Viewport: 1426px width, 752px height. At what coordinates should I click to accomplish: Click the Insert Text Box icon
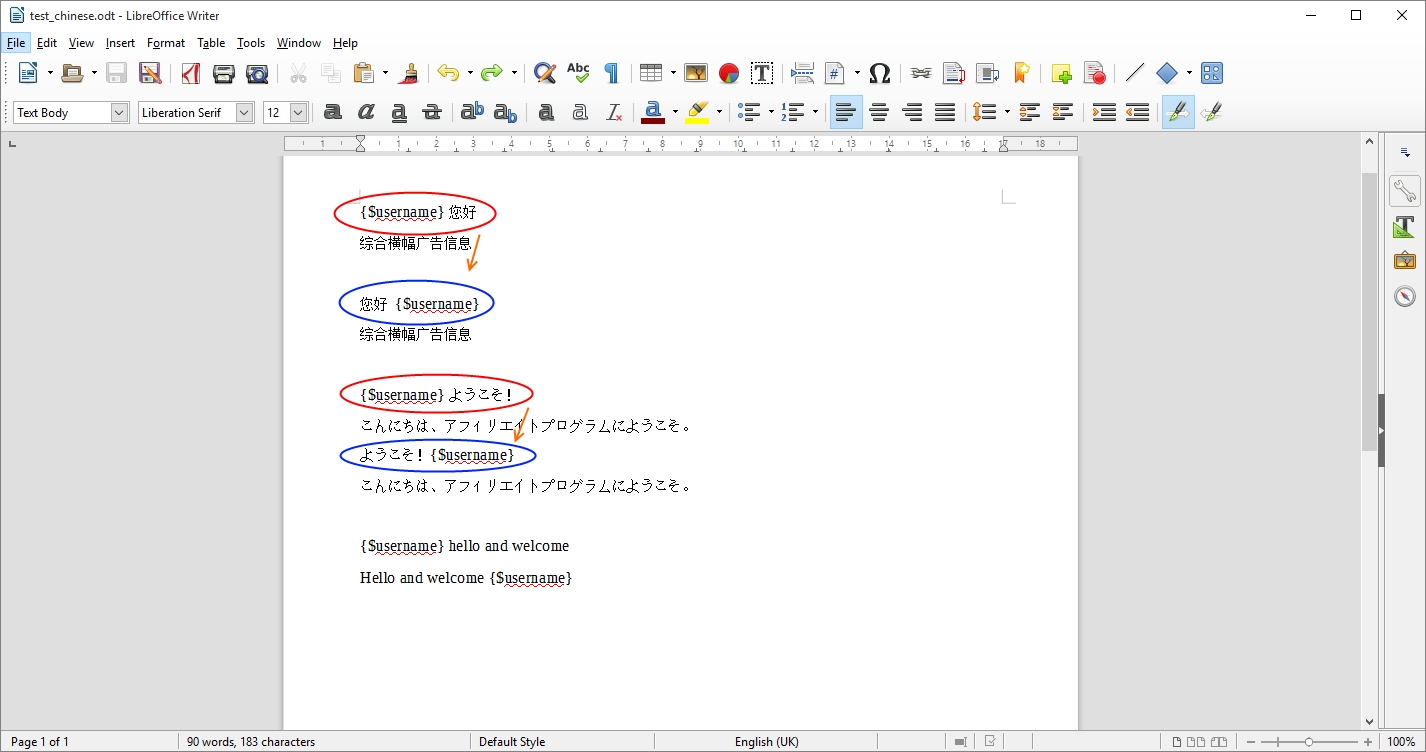(762, 73)
